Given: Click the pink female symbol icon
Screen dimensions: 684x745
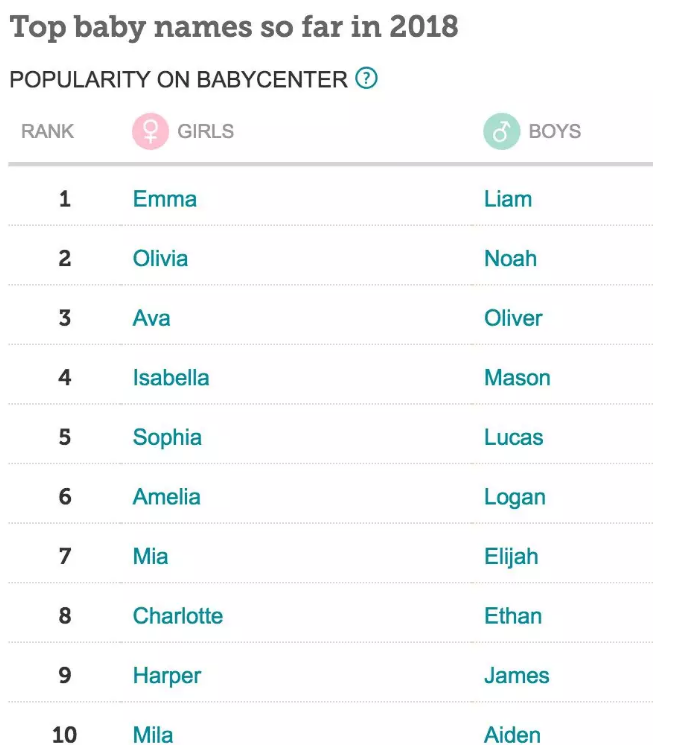Looking at the screenshot, I should click(x=151, y=131).
